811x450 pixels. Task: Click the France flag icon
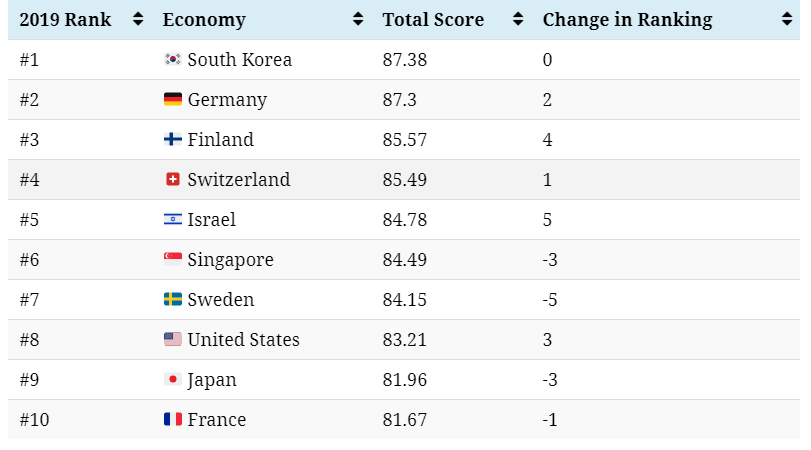click(x=172, y=420)
